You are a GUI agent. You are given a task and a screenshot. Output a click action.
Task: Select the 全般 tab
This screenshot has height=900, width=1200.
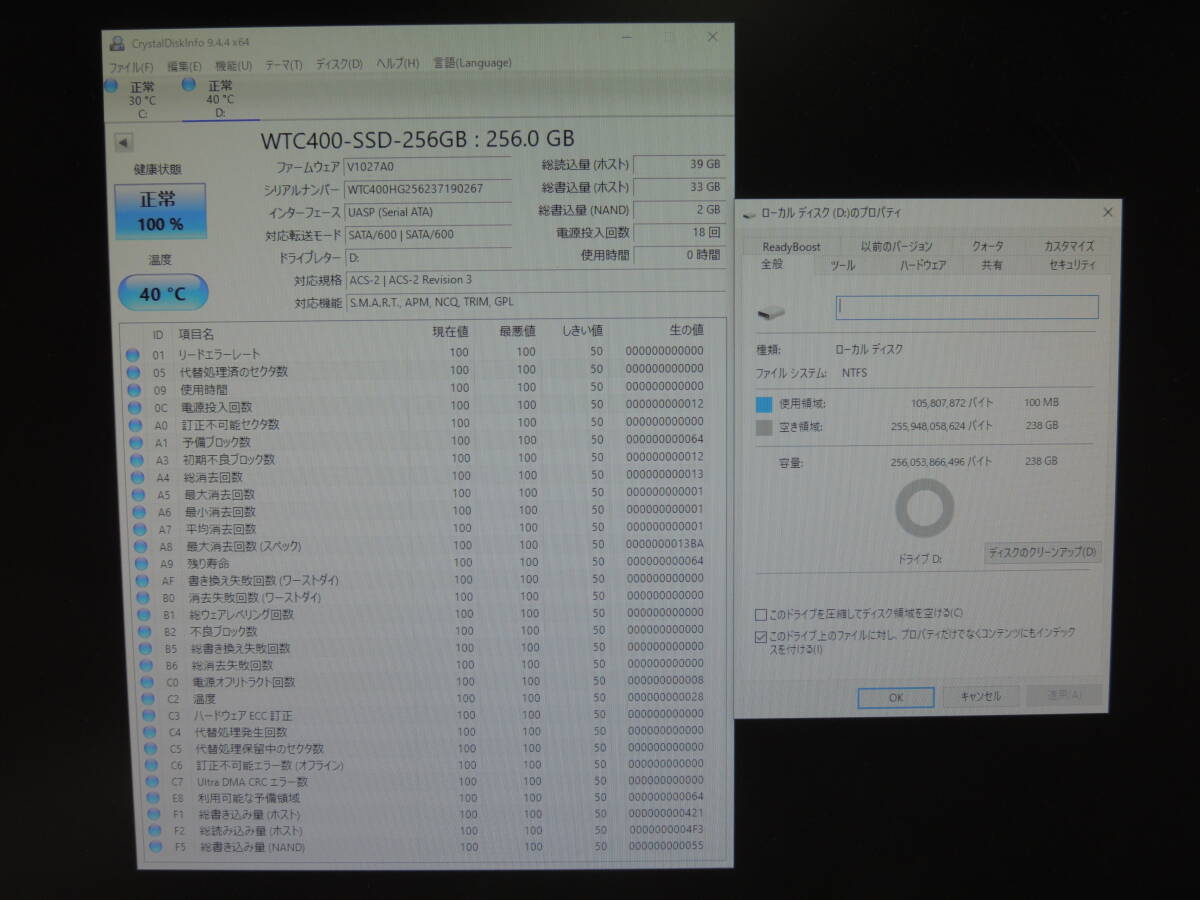[773, 264]
